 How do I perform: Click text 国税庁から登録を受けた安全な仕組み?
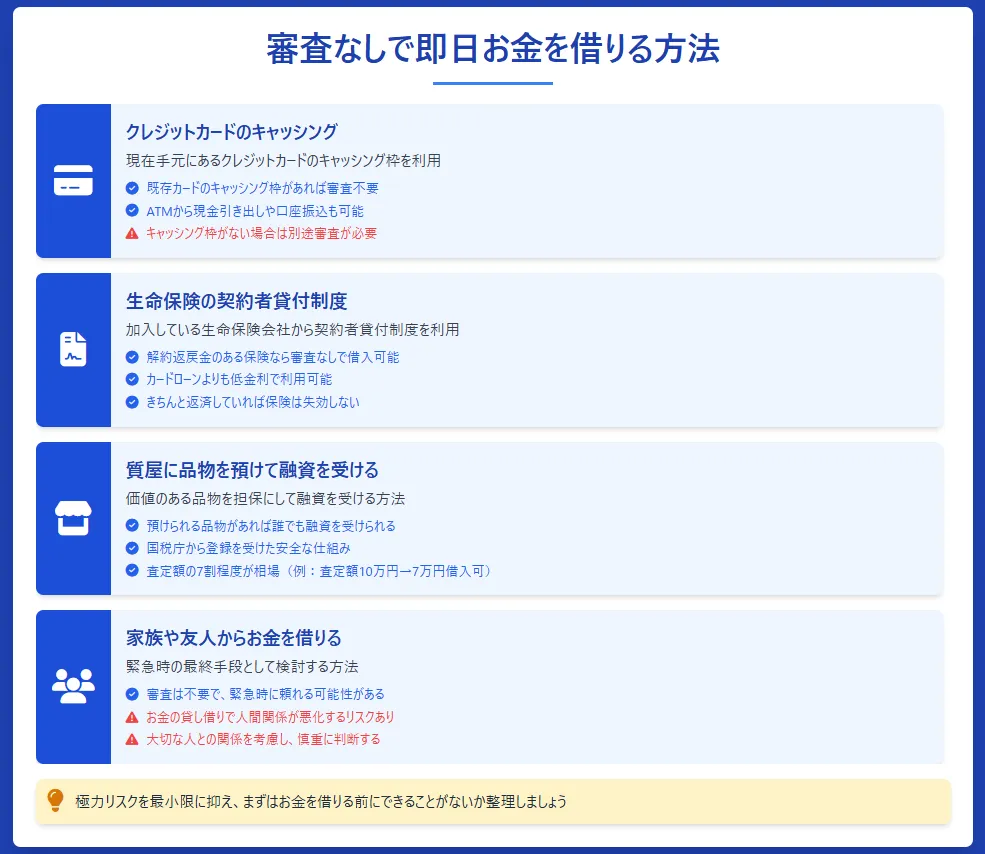(249, 548)
